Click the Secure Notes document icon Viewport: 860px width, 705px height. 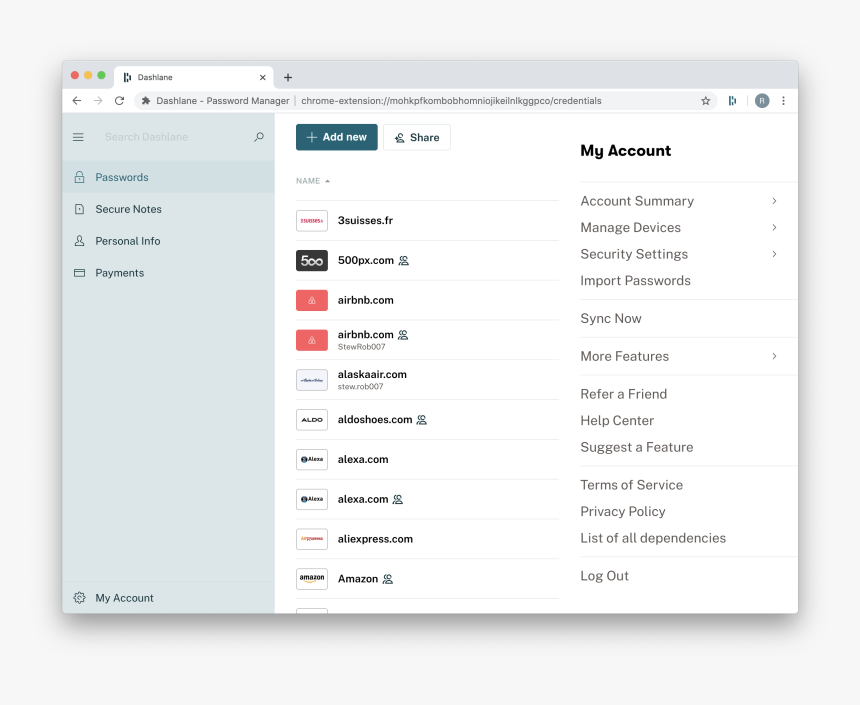point(80,209)
